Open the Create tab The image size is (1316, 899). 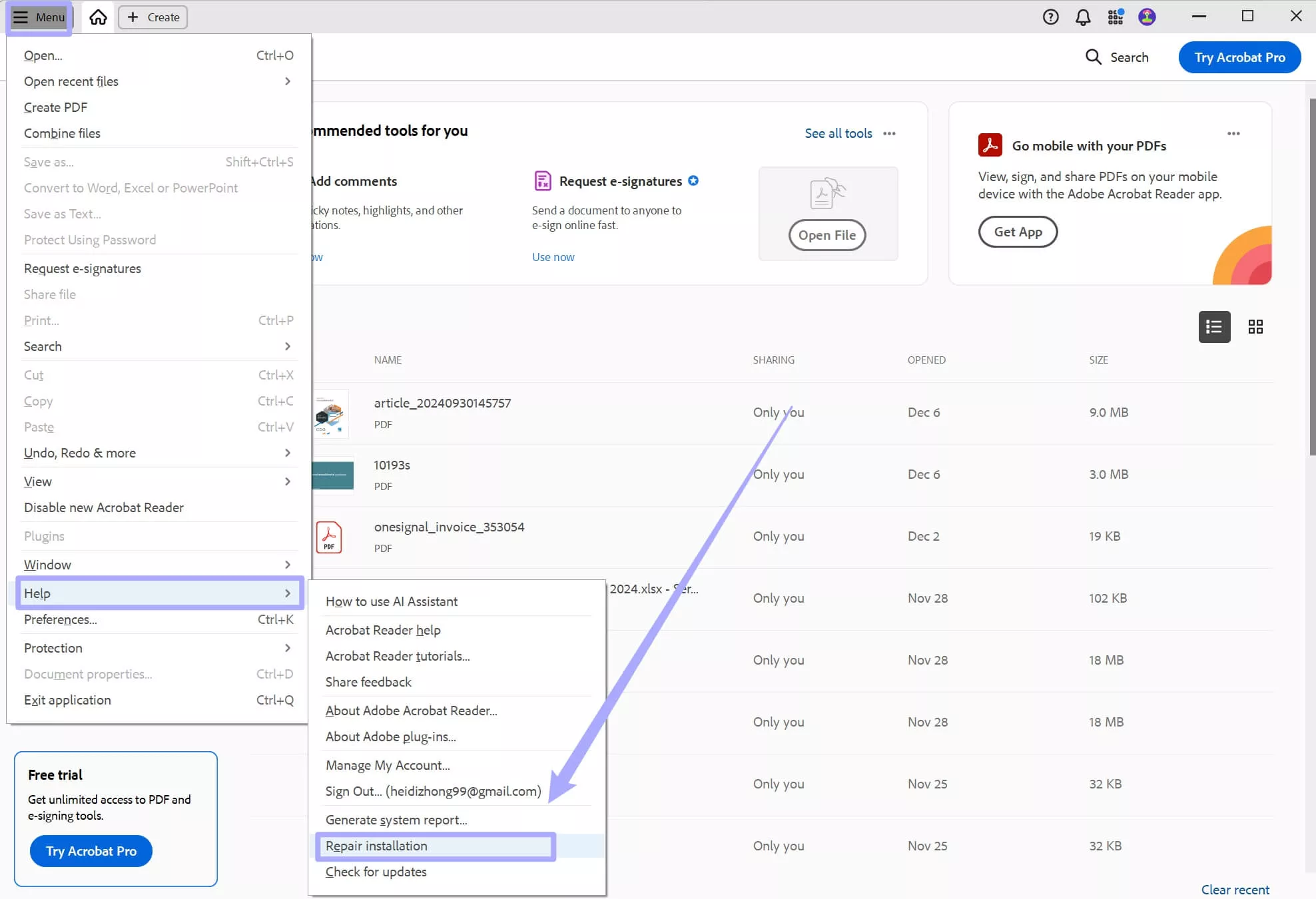coord(152,17)
